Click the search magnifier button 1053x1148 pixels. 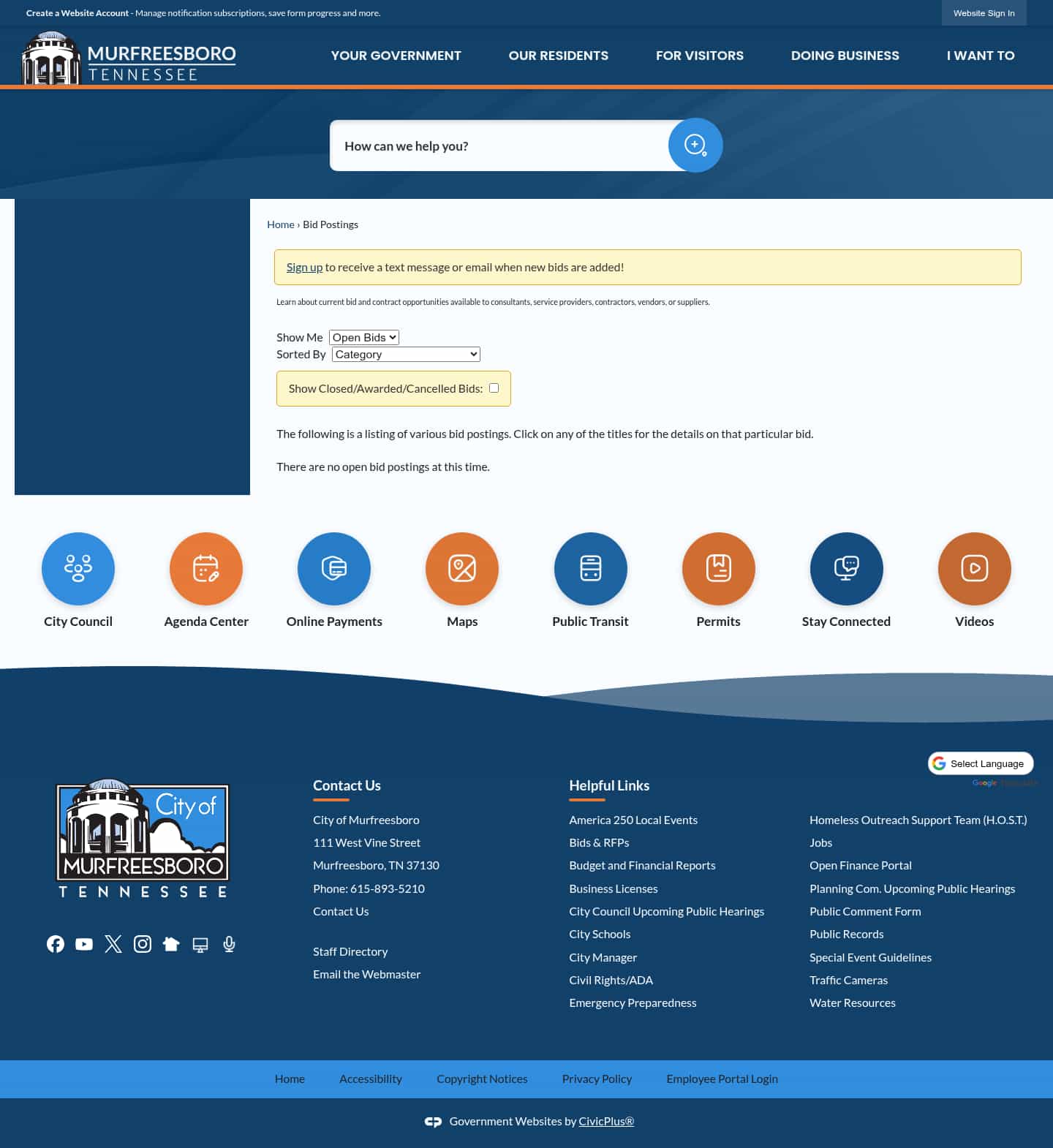click(695, 145)
